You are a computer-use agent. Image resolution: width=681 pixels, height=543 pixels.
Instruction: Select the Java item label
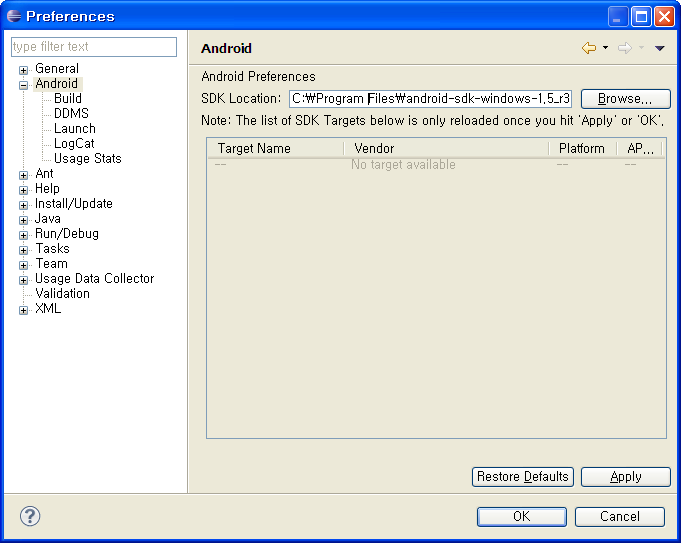coord(48,219)
